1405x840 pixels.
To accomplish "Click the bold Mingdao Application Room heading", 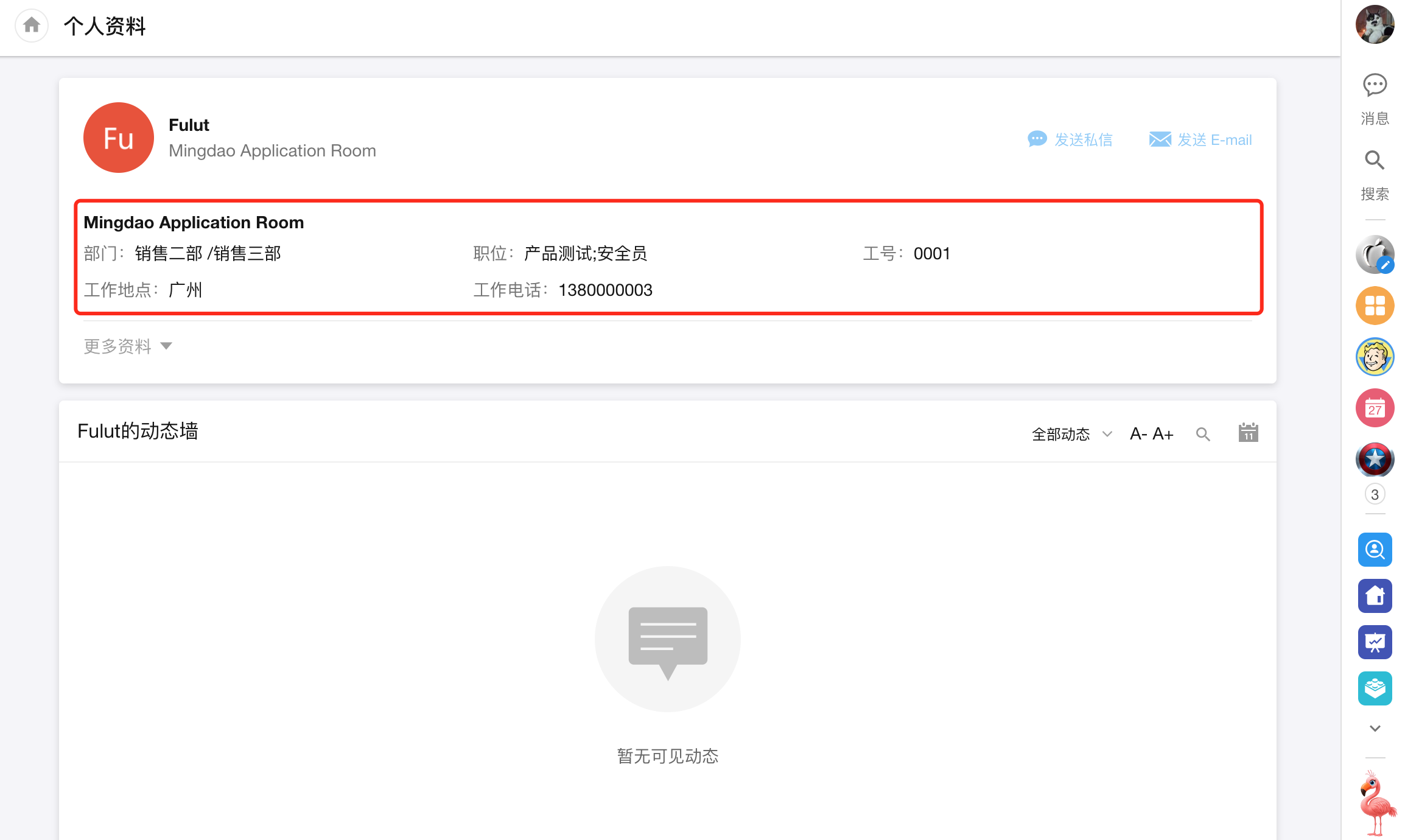I will click(194, 222).
